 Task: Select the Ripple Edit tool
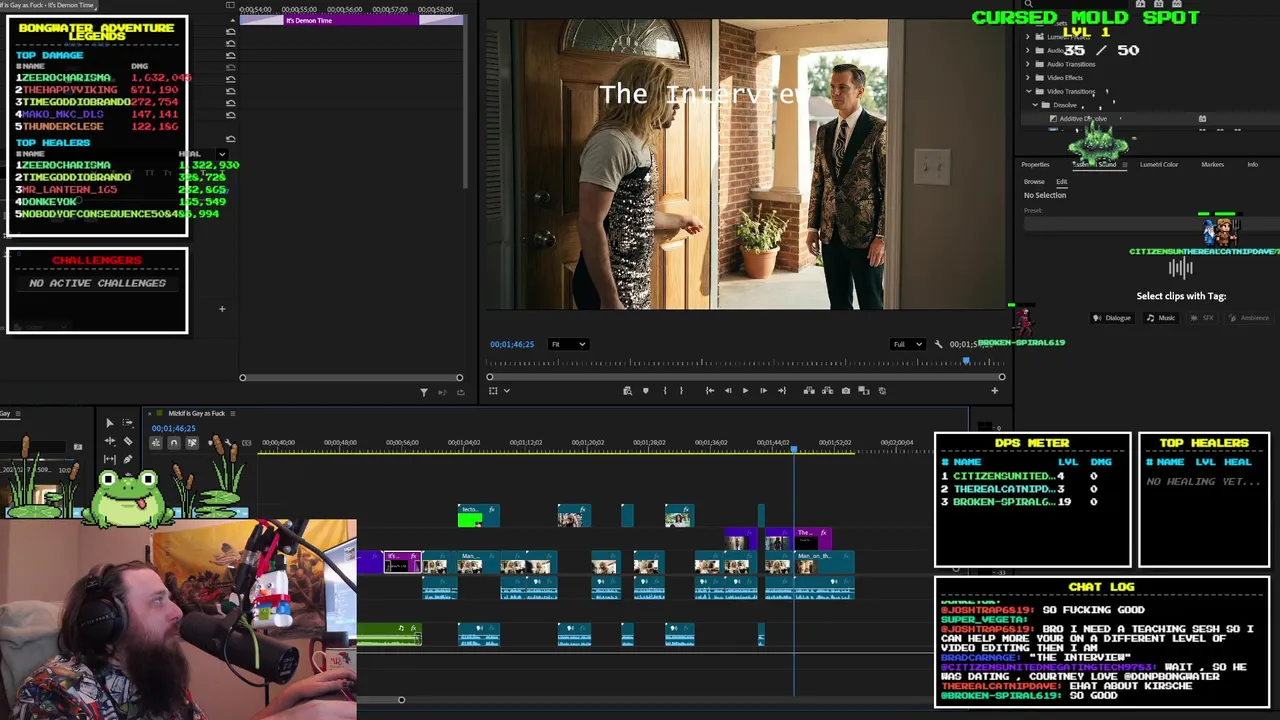[x=109, y=441]
